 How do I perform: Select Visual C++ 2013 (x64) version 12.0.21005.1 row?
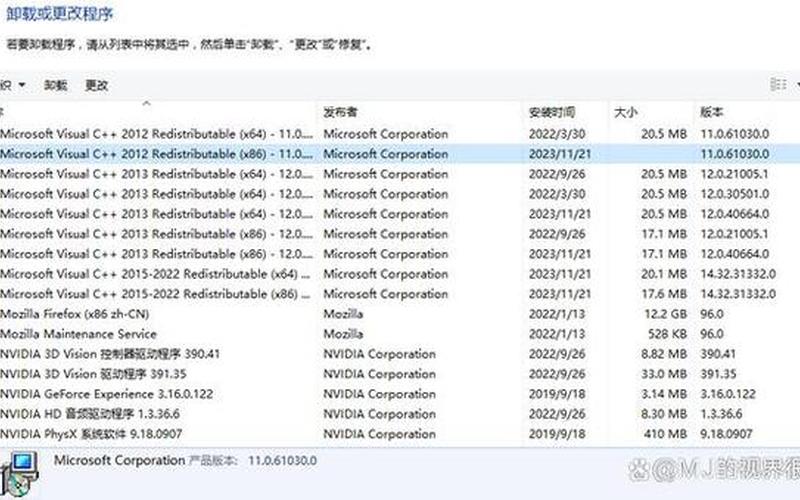(x=400, y=174)
